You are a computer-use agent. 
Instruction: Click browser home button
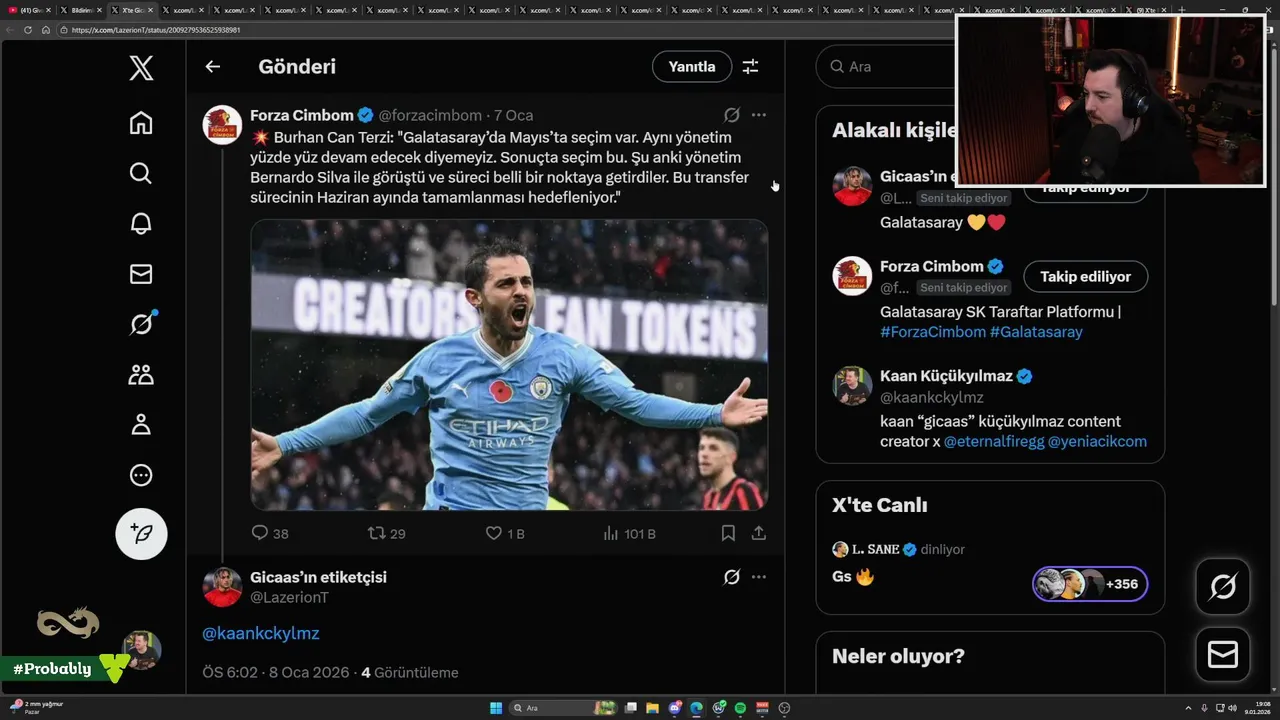[45, 30]
